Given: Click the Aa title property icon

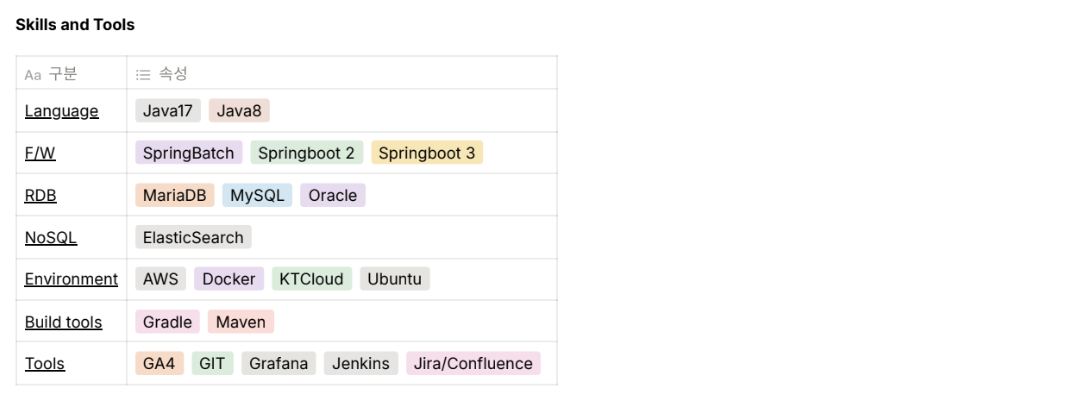Looking at the screenshot, I should 33,75.
